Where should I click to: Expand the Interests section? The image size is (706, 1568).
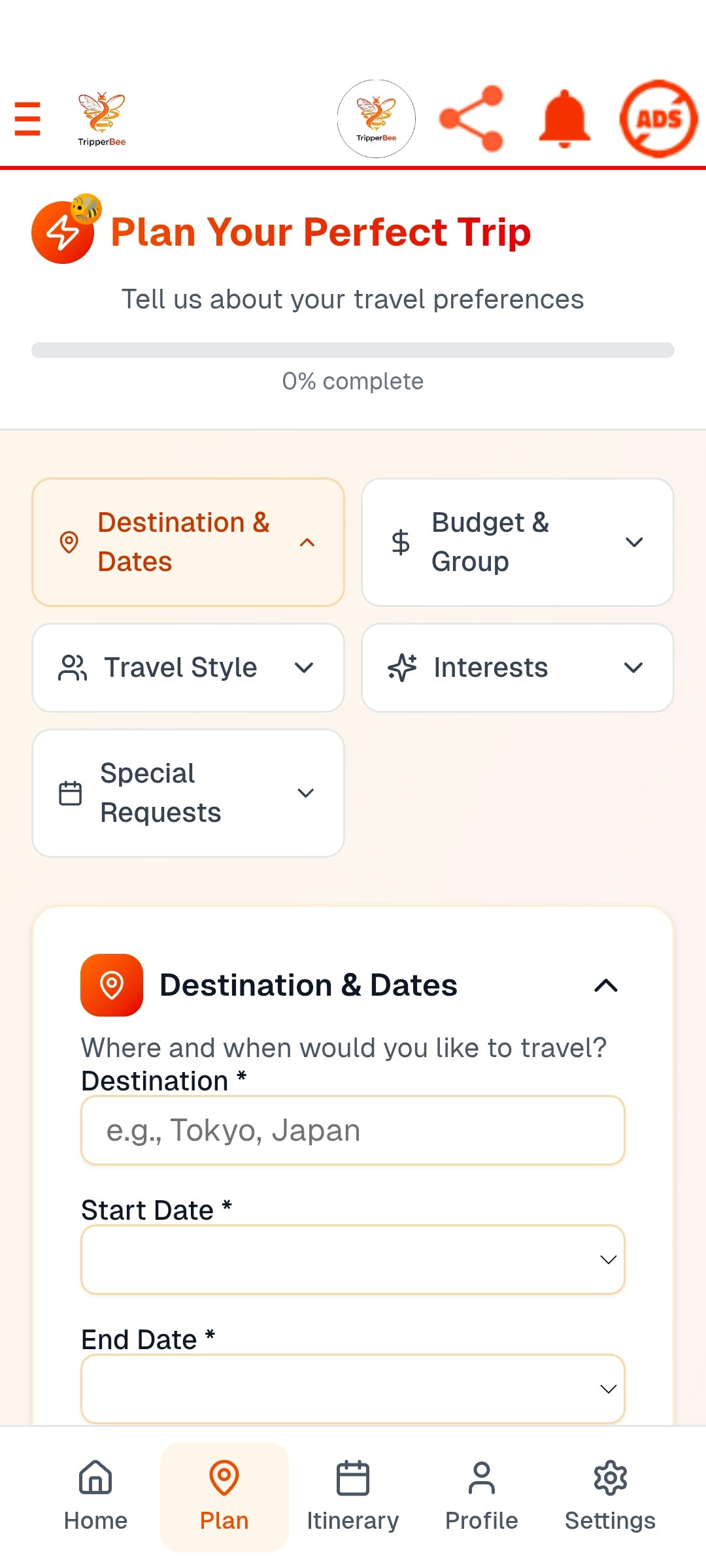point(517,668)
